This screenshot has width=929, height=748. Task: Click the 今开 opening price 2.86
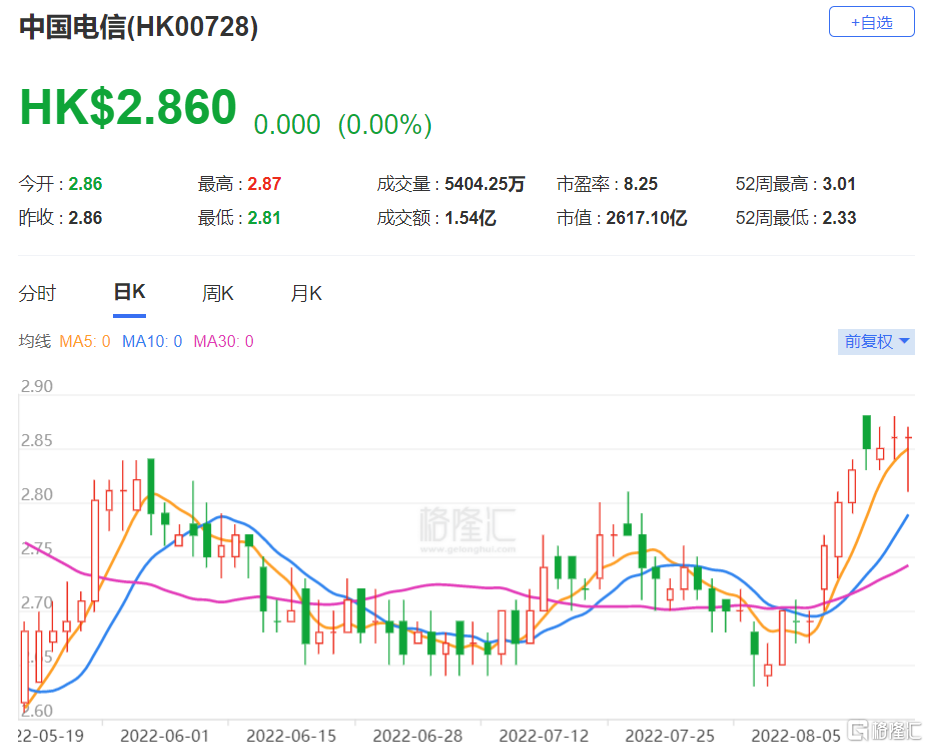[85, 184]
